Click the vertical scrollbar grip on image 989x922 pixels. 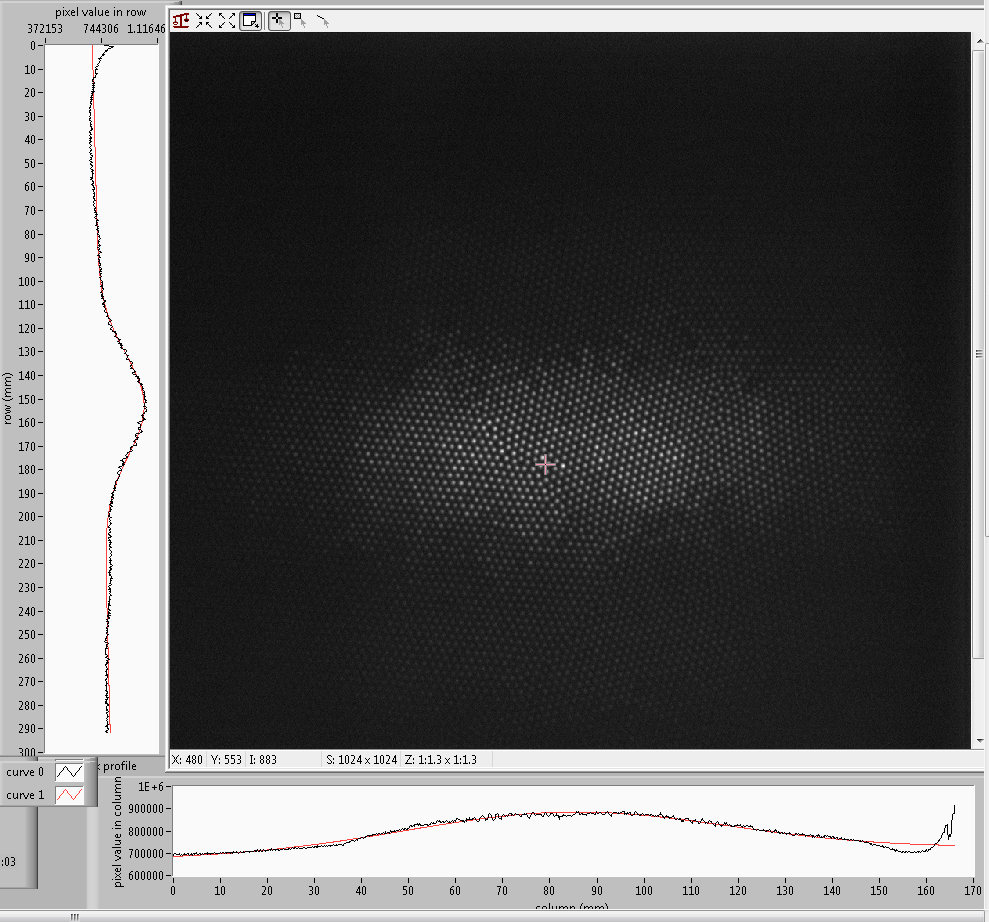coord(979,353)
